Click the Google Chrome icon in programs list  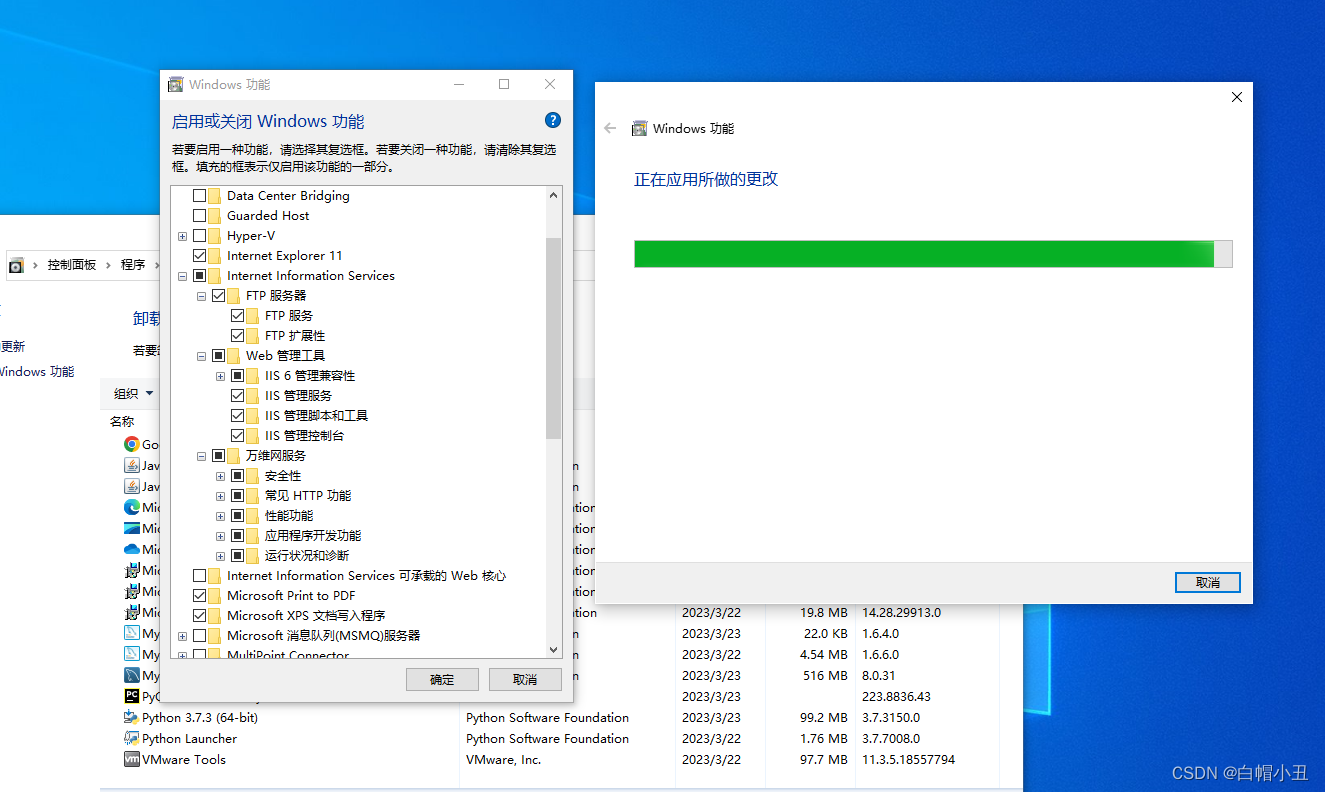tap(132, 444)
